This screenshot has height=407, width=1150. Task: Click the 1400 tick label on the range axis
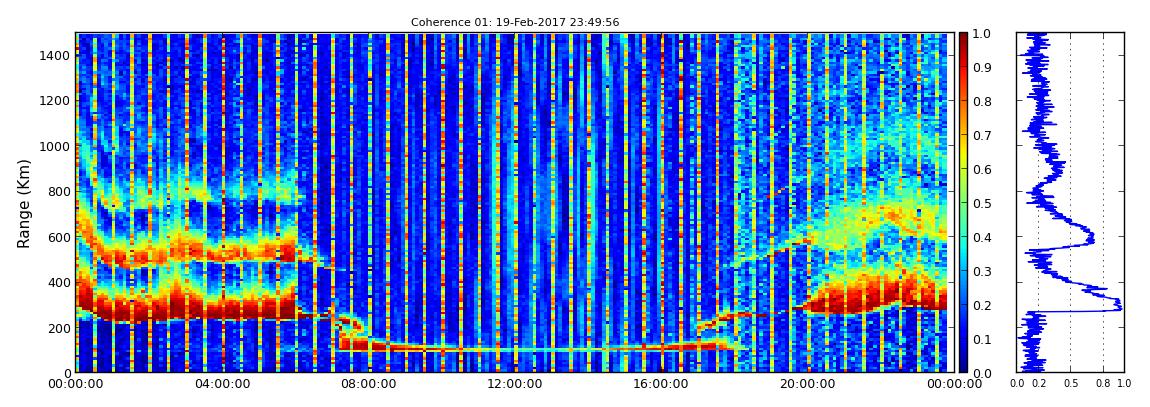point(56,55)
